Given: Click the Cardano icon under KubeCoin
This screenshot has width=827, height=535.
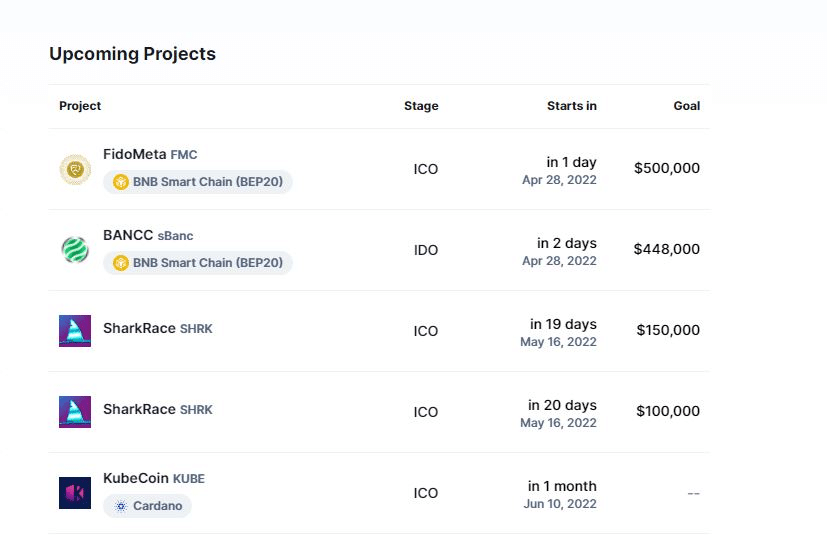Looking at the screenshot, I should [x=121, y=506].
